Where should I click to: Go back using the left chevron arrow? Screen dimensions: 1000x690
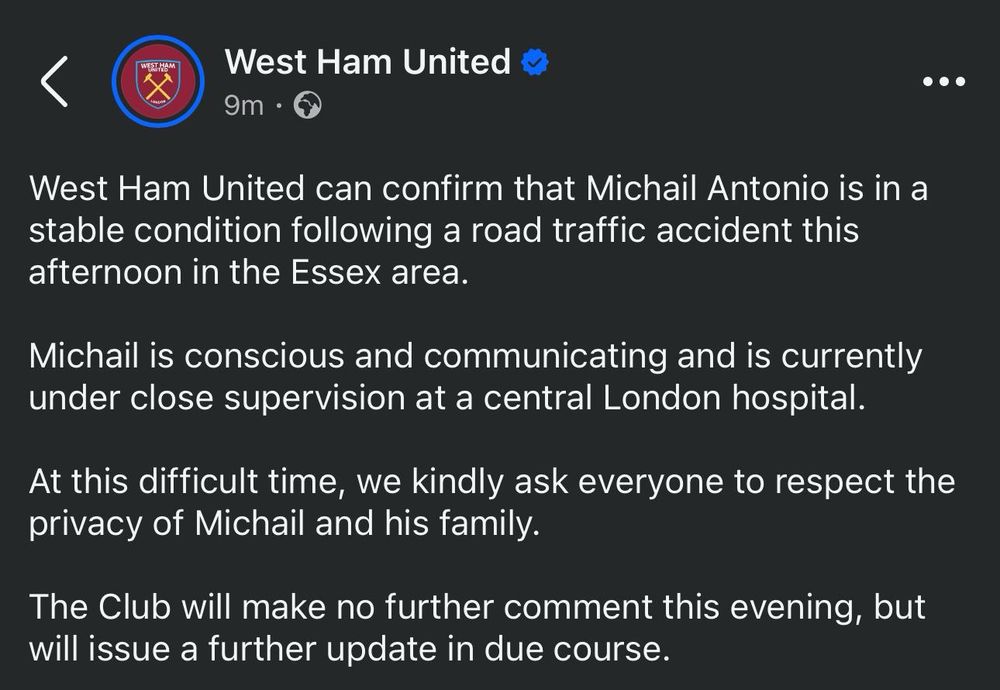click(55, 82)
